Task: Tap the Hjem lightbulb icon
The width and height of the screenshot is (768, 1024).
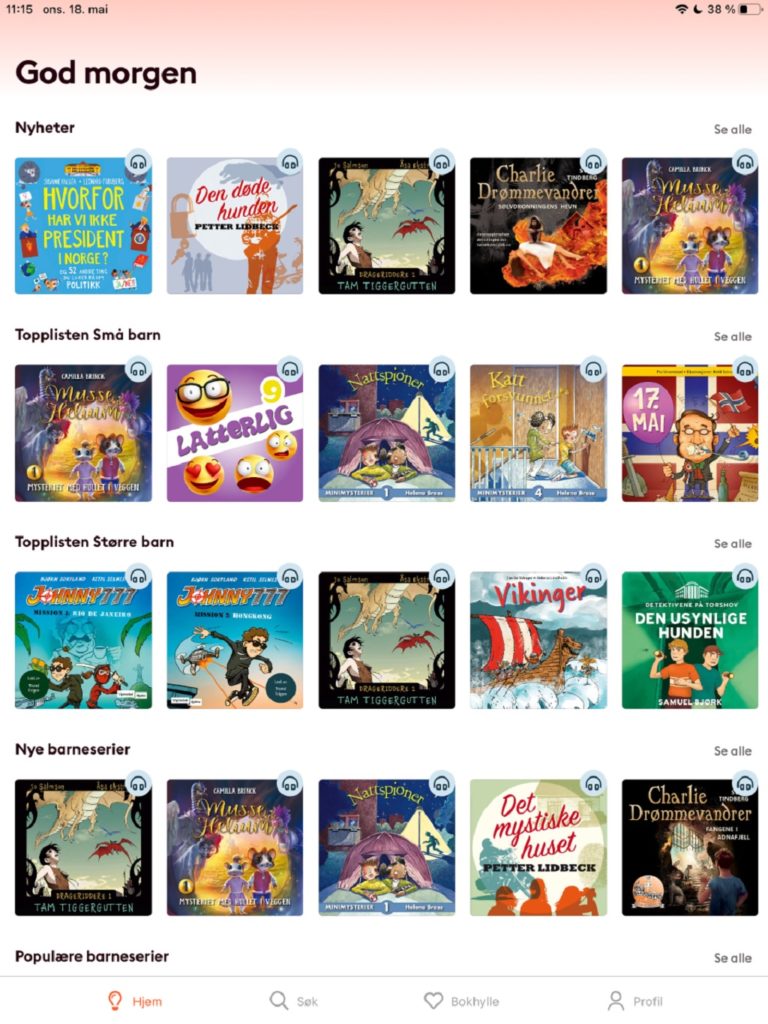Action: click(115, 1000)
